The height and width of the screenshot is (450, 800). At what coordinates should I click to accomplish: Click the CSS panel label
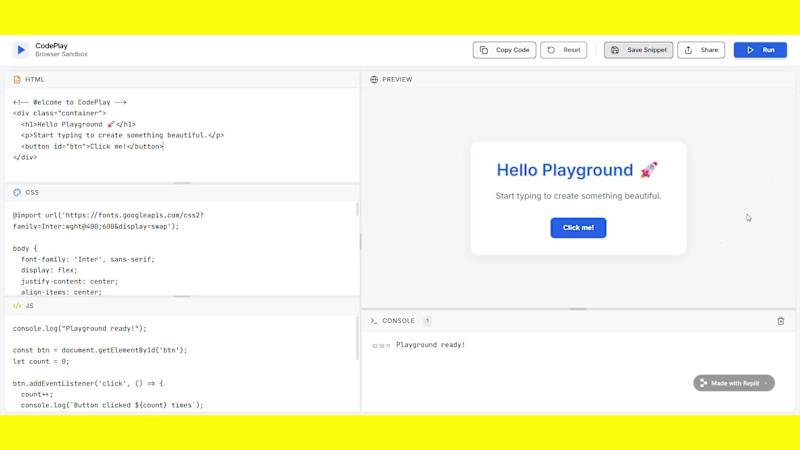click(x=32, y=192)
